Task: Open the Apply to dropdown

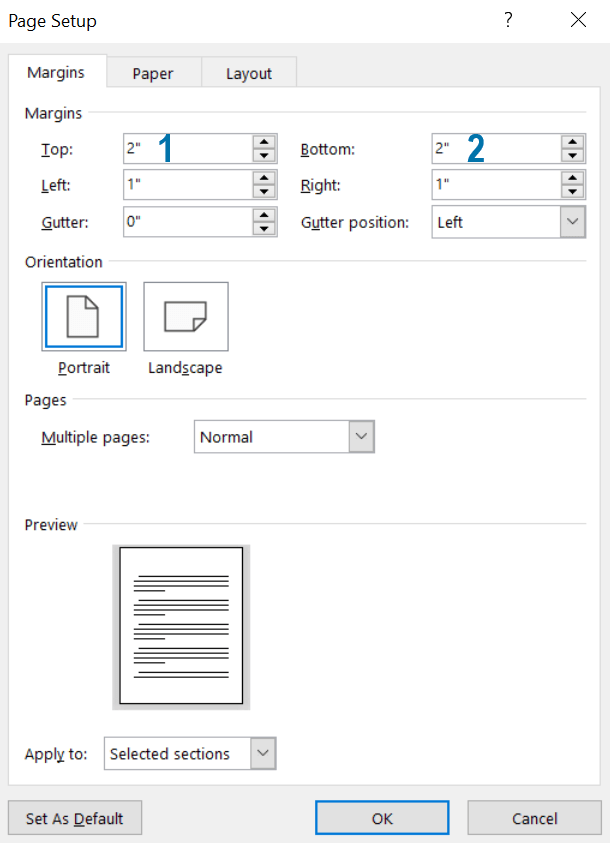Action: (263, 754)
